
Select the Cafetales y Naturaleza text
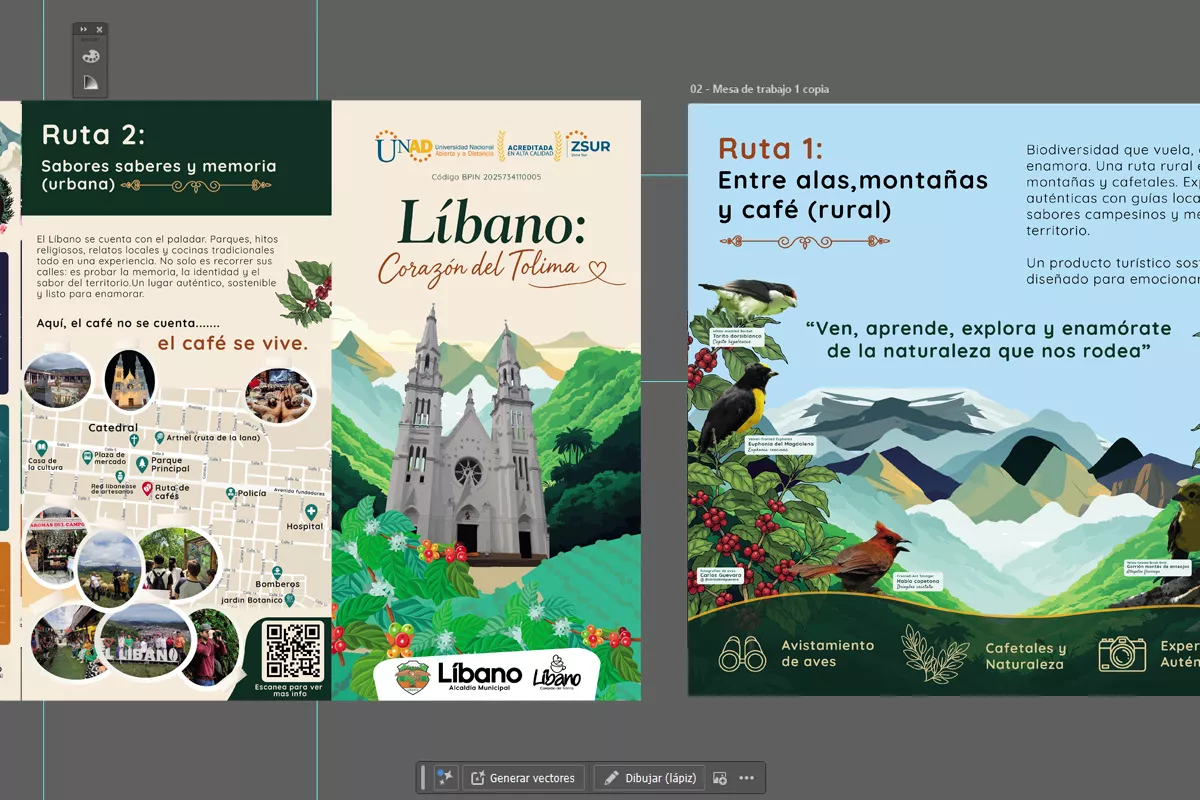coord(1026,656)
